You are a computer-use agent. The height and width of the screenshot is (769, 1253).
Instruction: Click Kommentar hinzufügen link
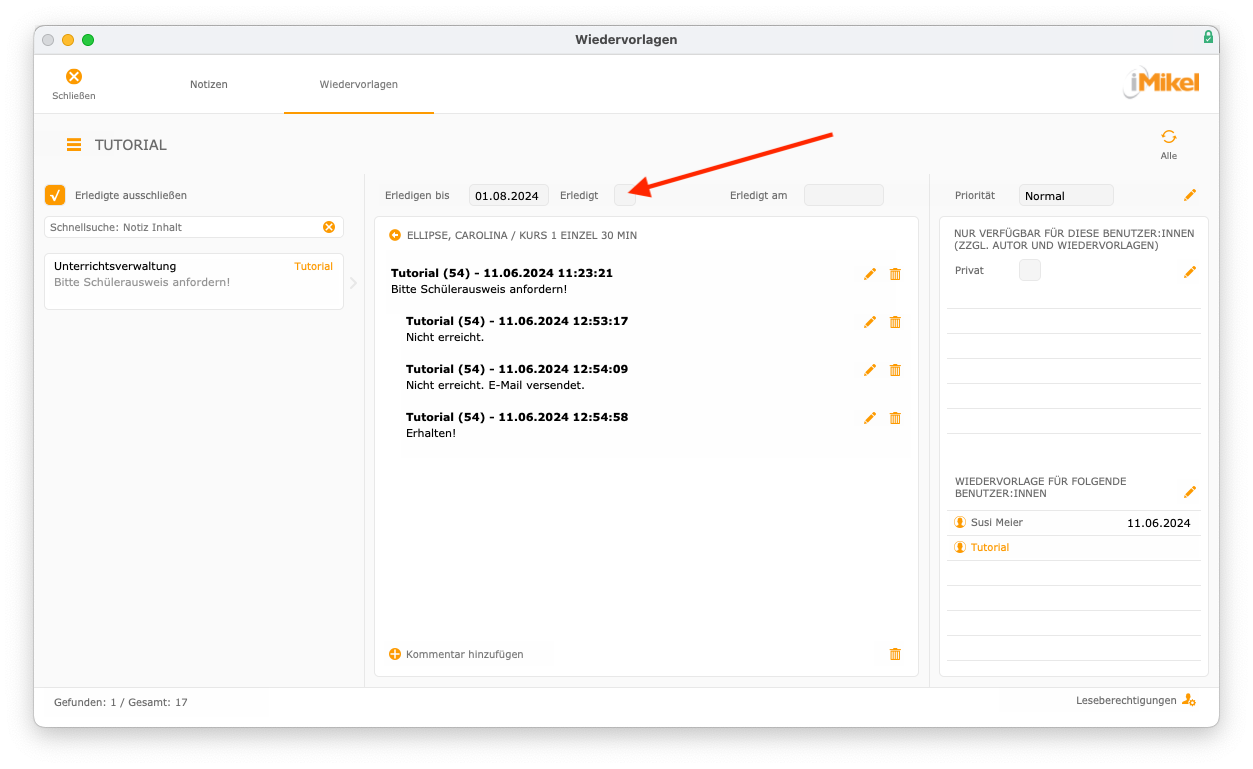tap(465, 654)
